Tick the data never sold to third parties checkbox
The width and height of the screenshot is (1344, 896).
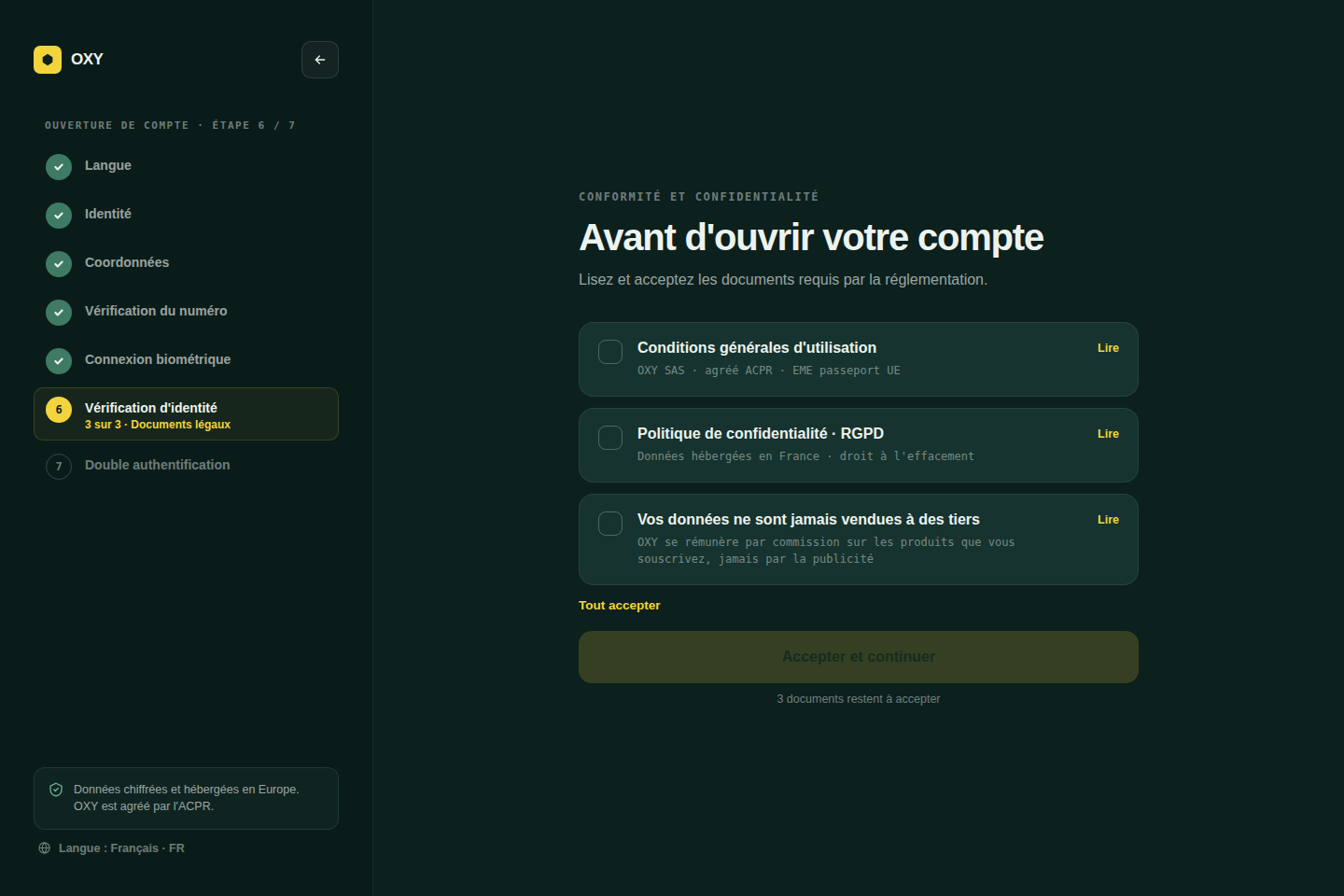(610, 524)
